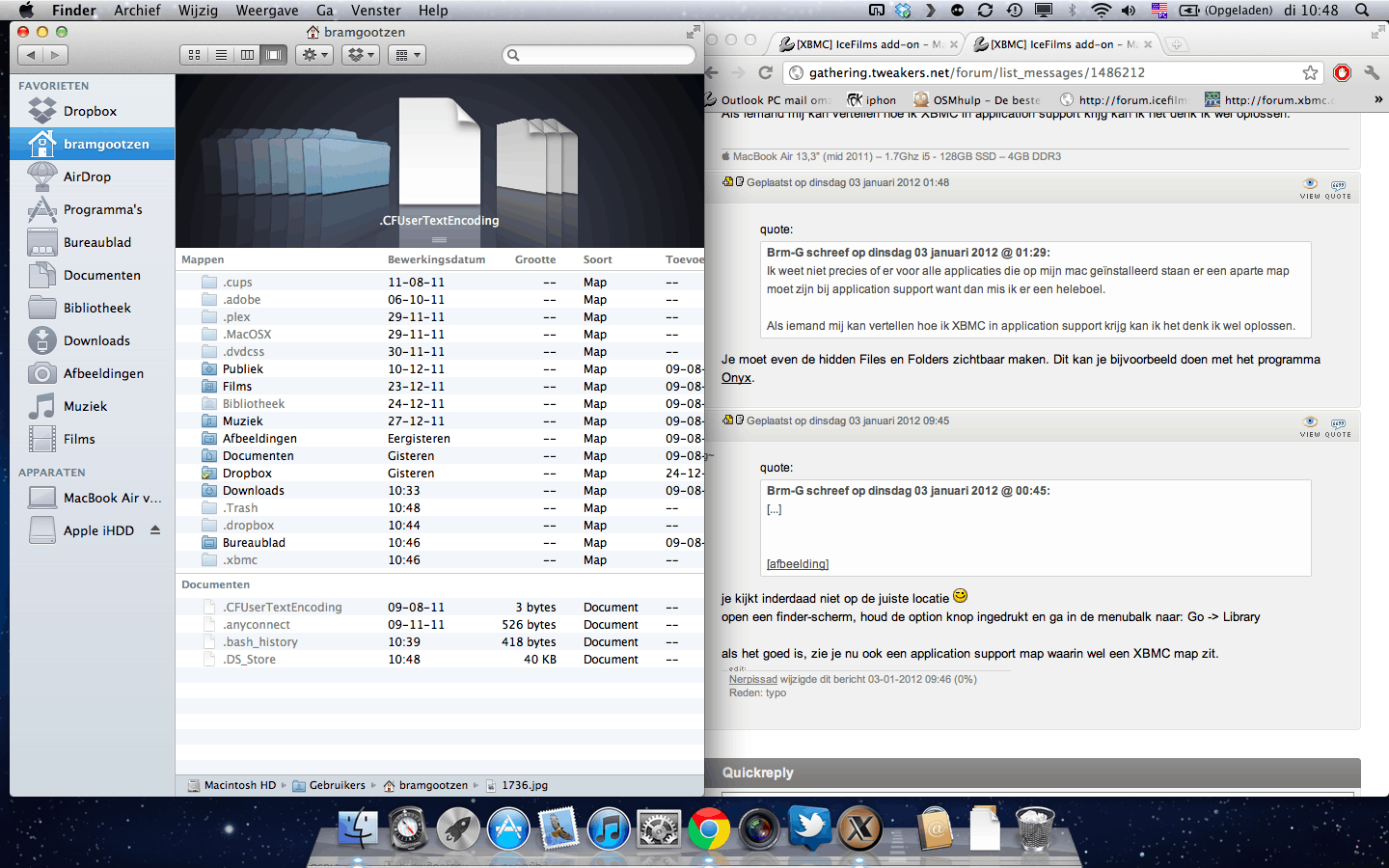Switch Finder to icon view
Screen dimensions: 1389x868
195,55
